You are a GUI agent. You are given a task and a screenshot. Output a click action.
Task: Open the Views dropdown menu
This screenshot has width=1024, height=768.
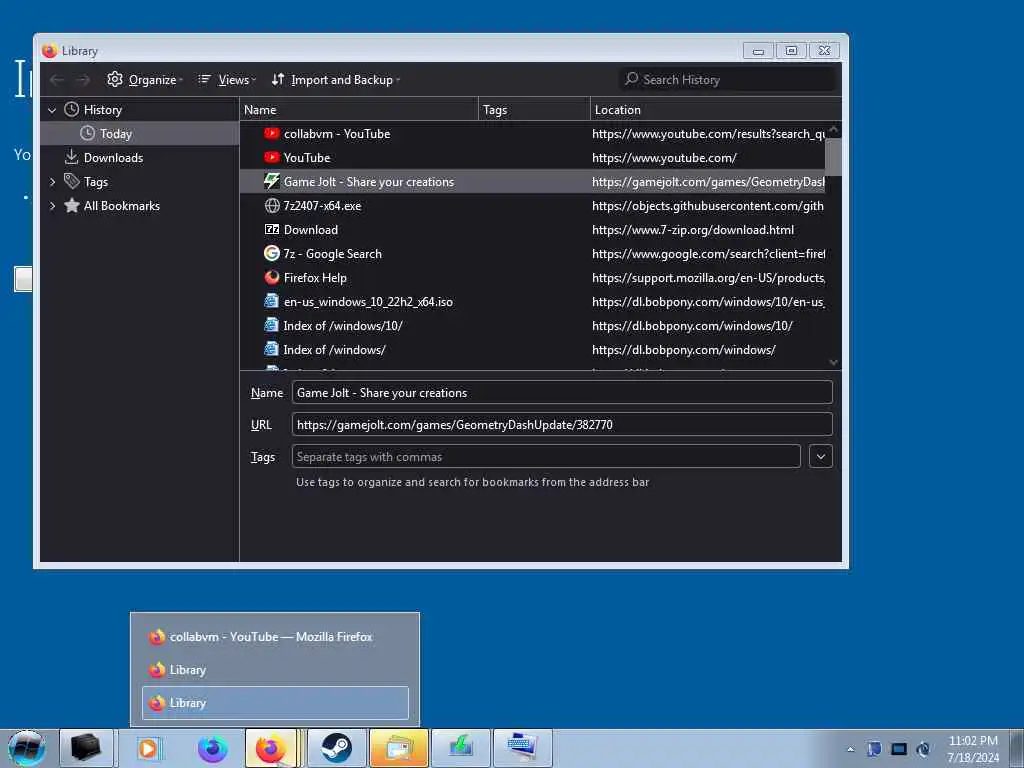[227, 80]
